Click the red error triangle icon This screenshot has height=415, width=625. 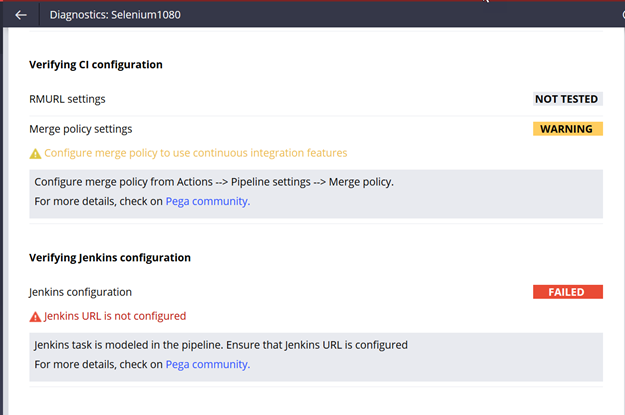36,316
